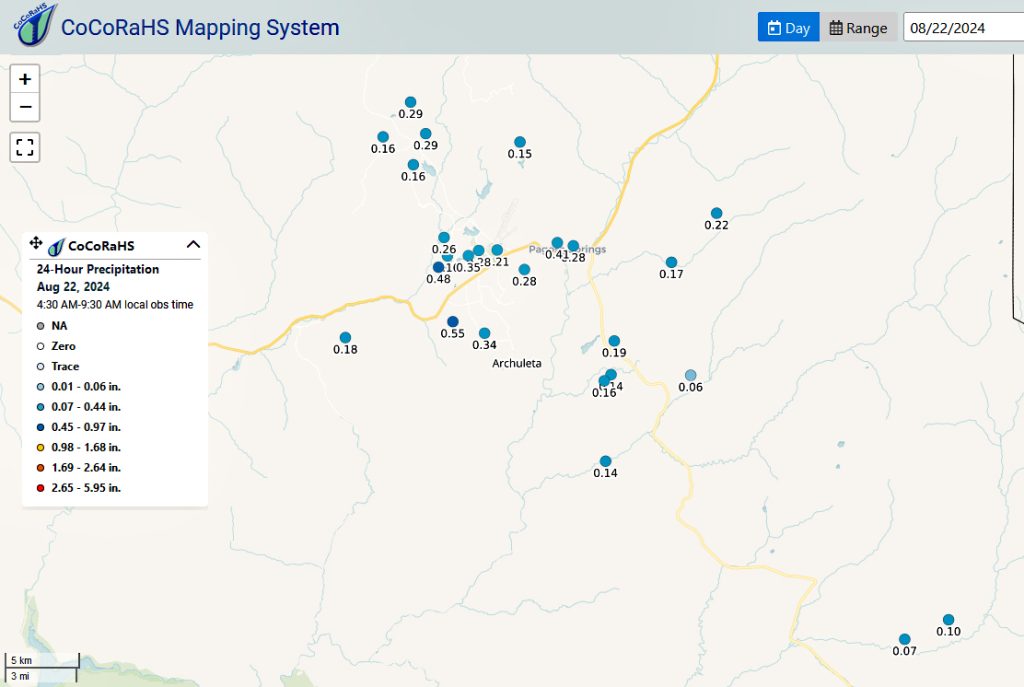
Task: Click the "Archuleta" map label
Action: pos(517,363)
